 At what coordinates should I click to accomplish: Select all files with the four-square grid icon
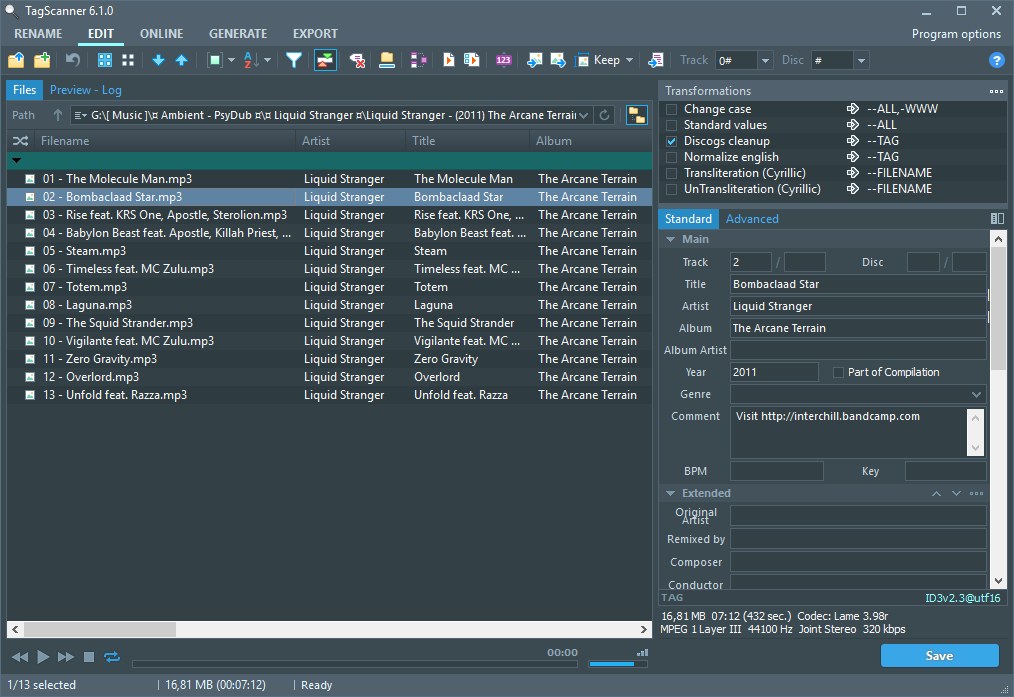pos(105,60)
